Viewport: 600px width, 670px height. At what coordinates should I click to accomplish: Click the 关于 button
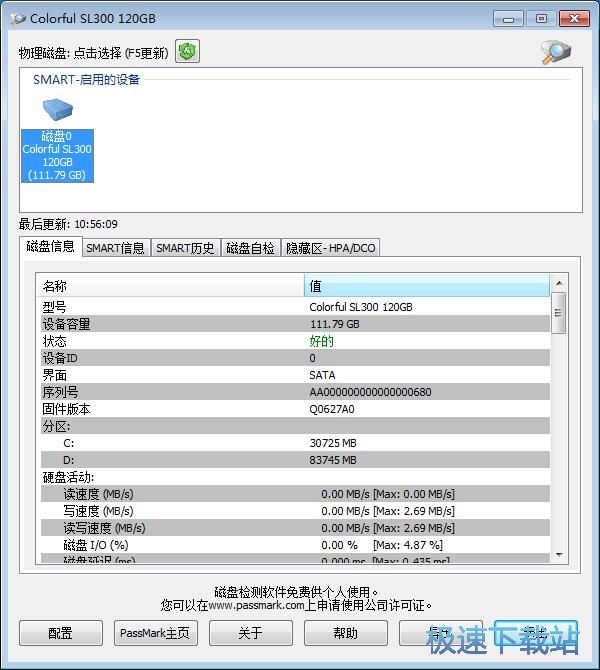(250, 633)
